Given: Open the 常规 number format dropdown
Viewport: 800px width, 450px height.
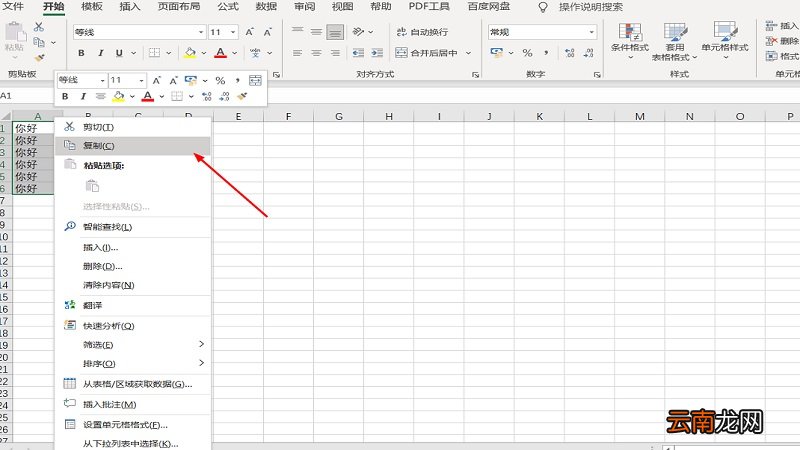Looking at the screenshot, I should (x=591, y=32).
